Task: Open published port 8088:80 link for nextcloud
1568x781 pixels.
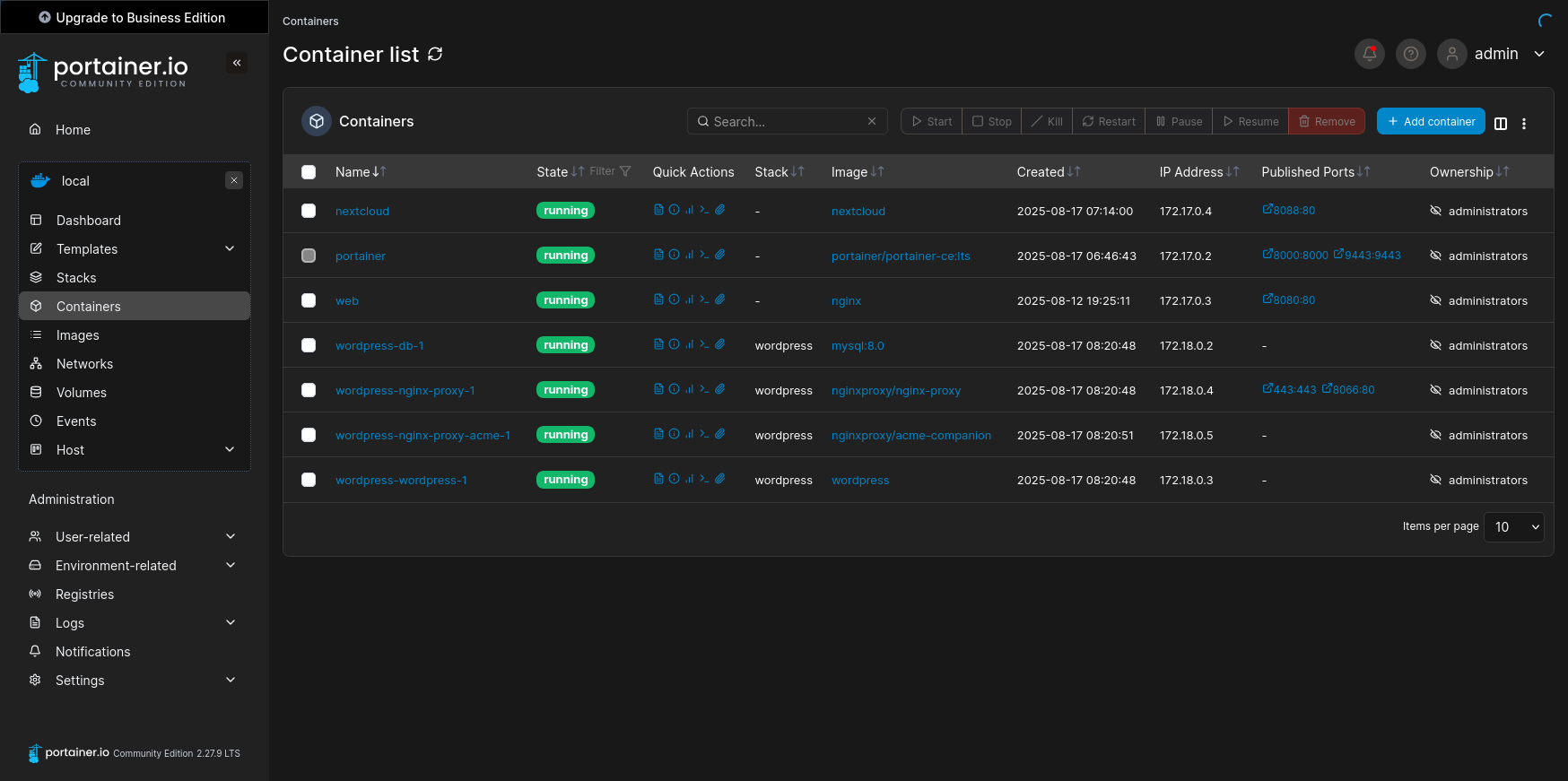Action: [1289, 210]
